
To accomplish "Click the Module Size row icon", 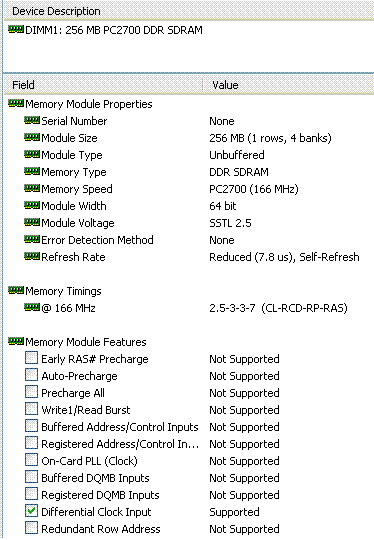I will 32,137.
